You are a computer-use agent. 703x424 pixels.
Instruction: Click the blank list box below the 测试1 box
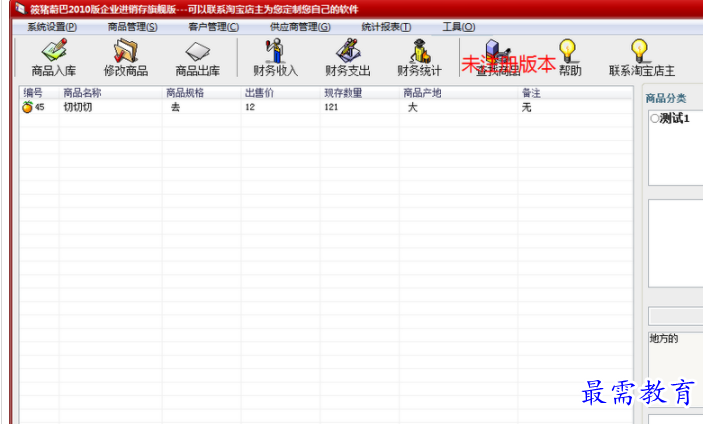click(x=676, y=243)
